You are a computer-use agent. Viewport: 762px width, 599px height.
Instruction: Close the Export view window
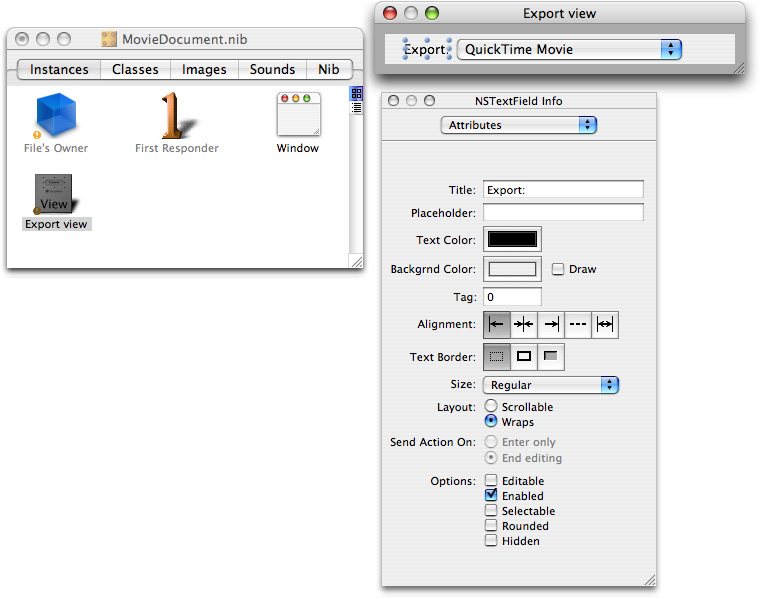(390, 13)
